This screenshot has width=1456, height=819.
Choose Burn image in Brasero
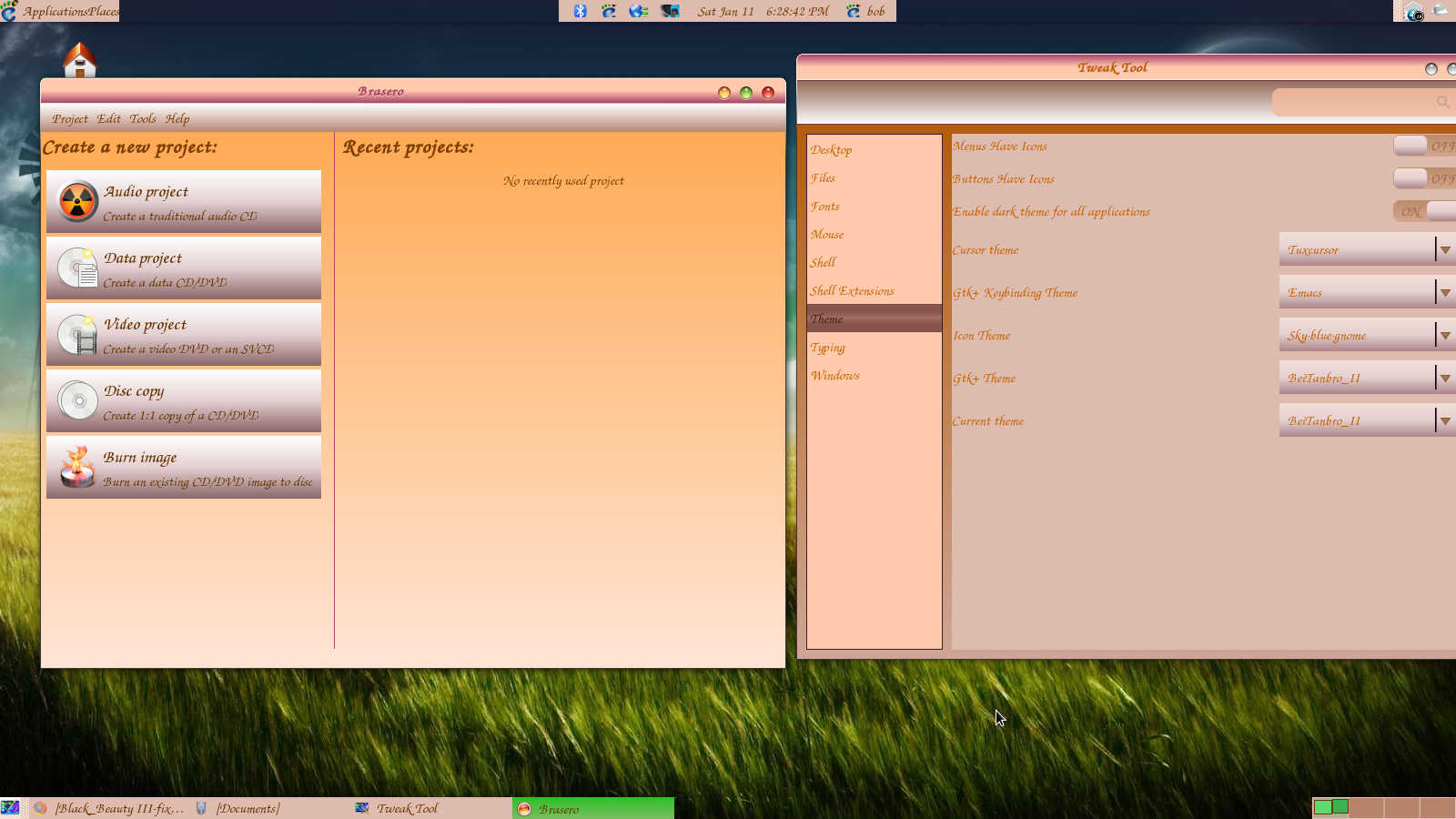click(x=184, y=467)
